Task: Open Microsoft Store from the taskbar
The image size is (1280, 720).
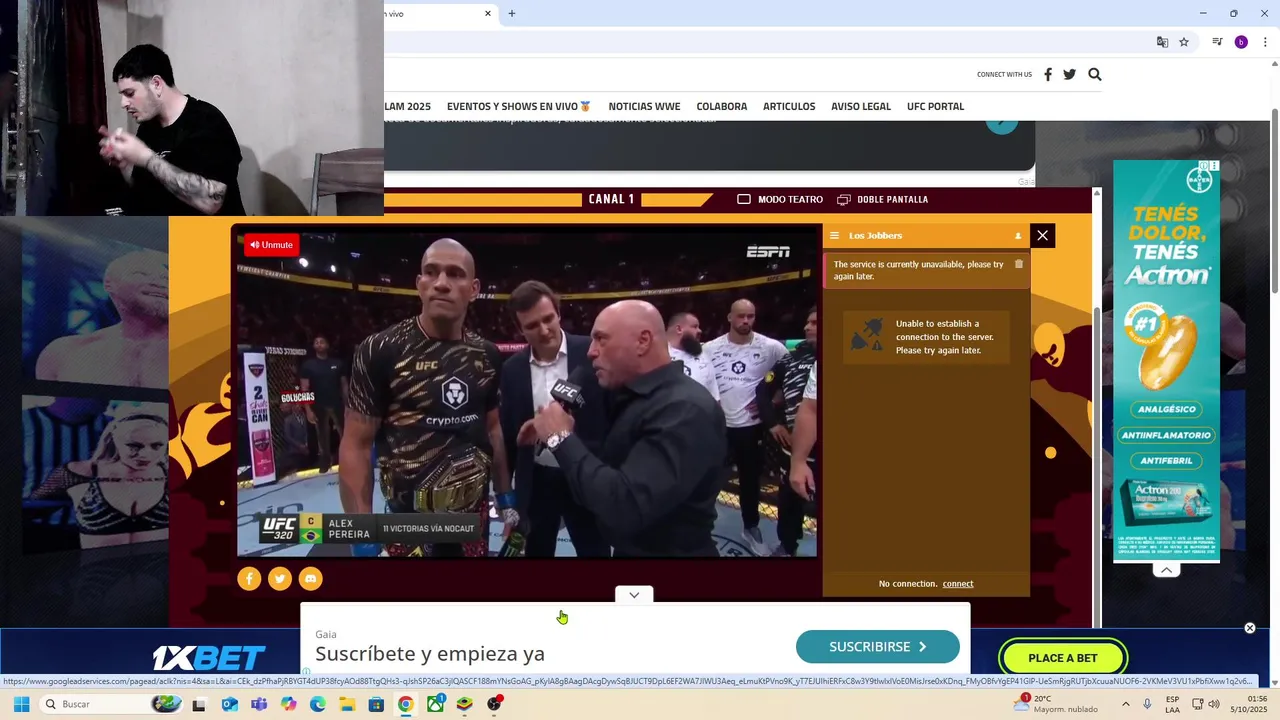Action: [x=376, y=704]
